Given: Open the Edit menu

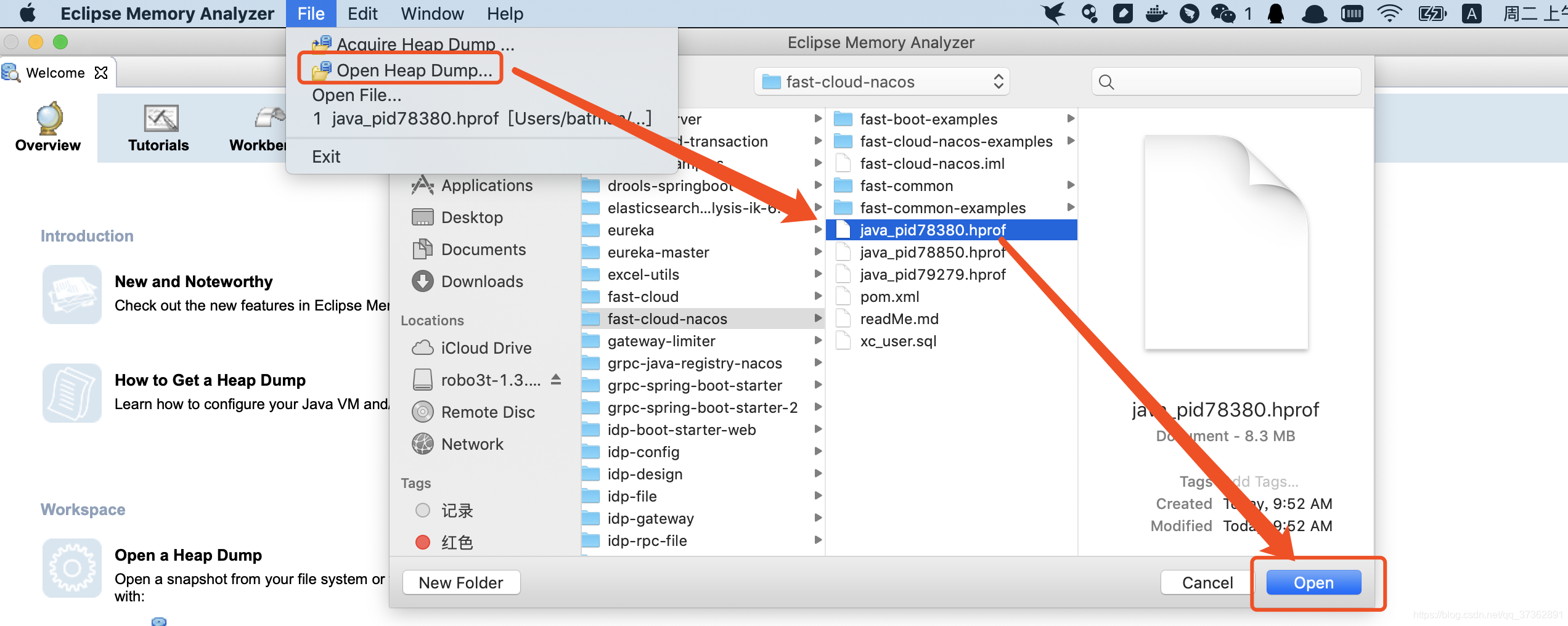Looking at the screenshot, I should (362, 14).
